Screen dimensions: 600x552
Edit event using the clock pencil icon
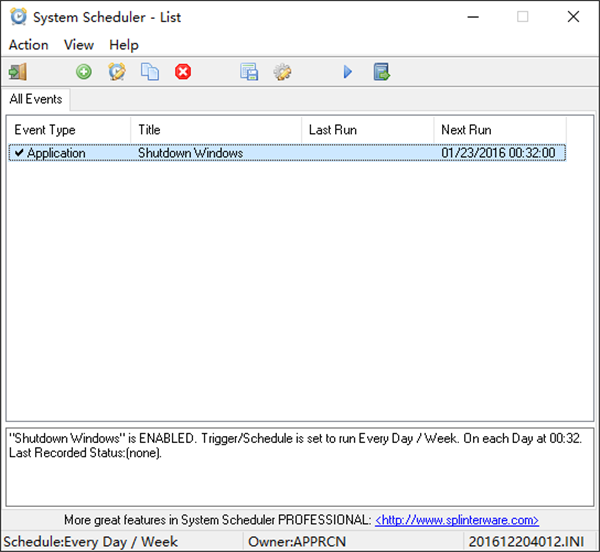(117, 72)
